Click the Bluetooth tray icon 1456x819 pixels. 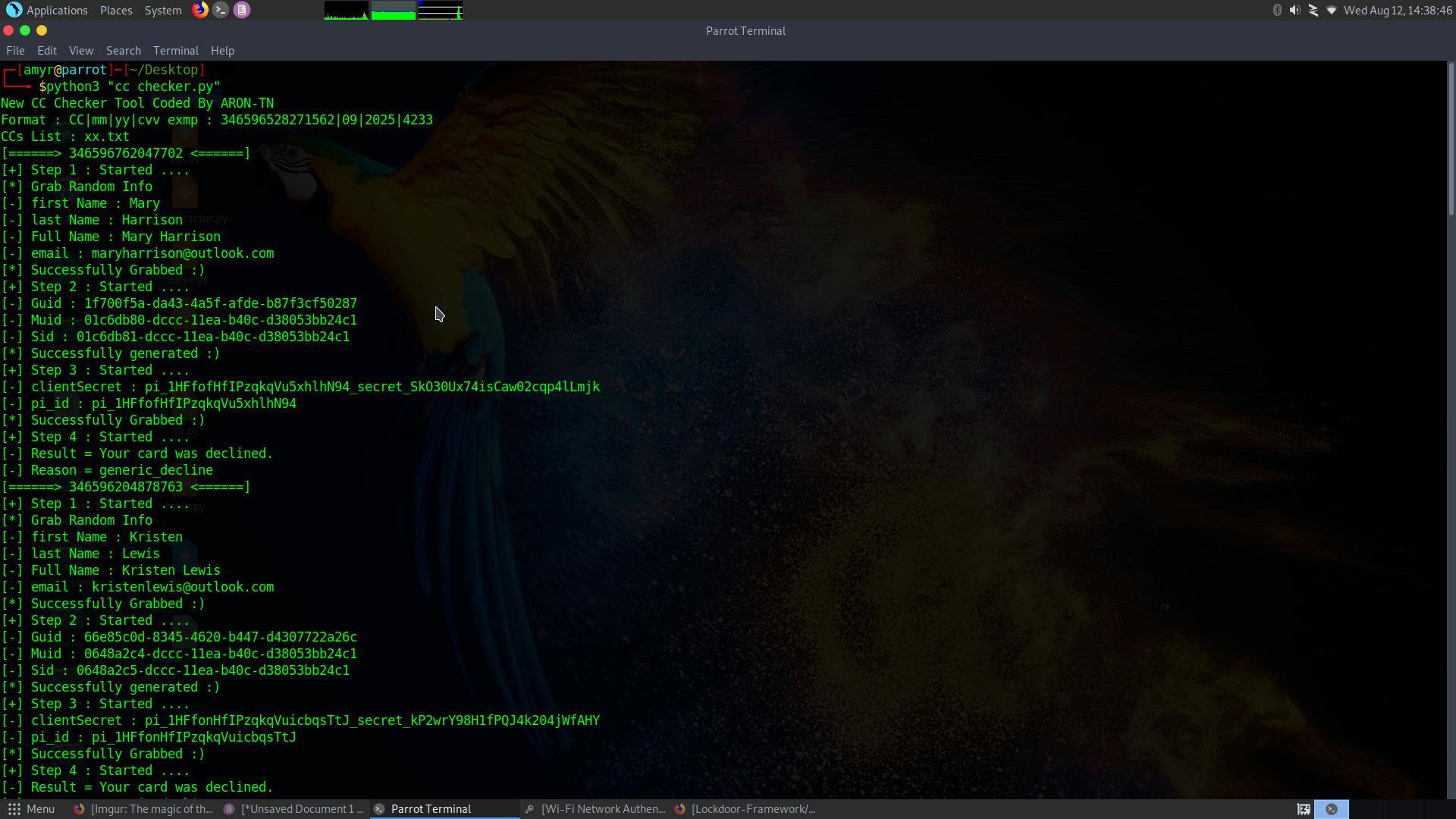pos(1277,10)
